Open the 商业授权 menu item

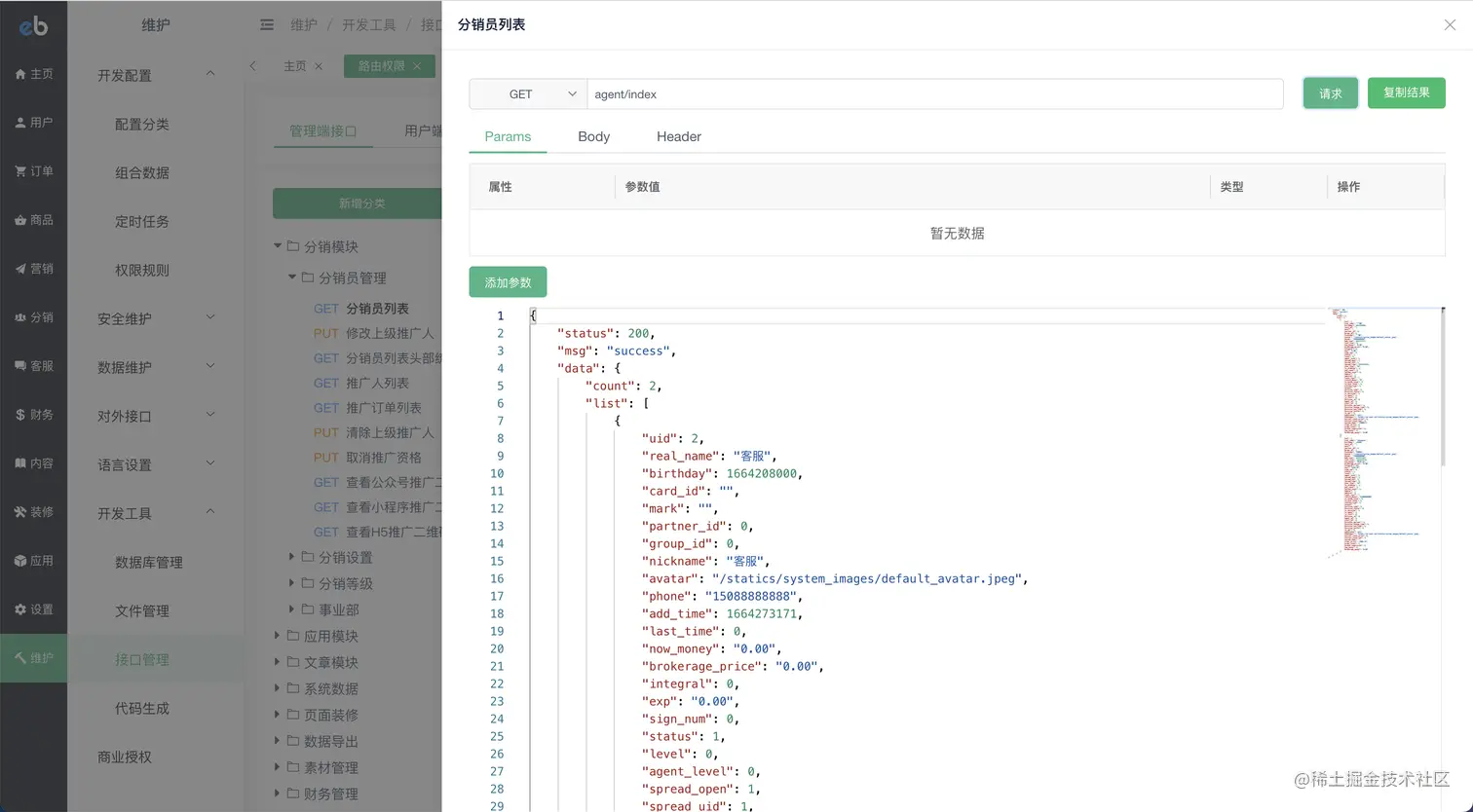point(125,757)
